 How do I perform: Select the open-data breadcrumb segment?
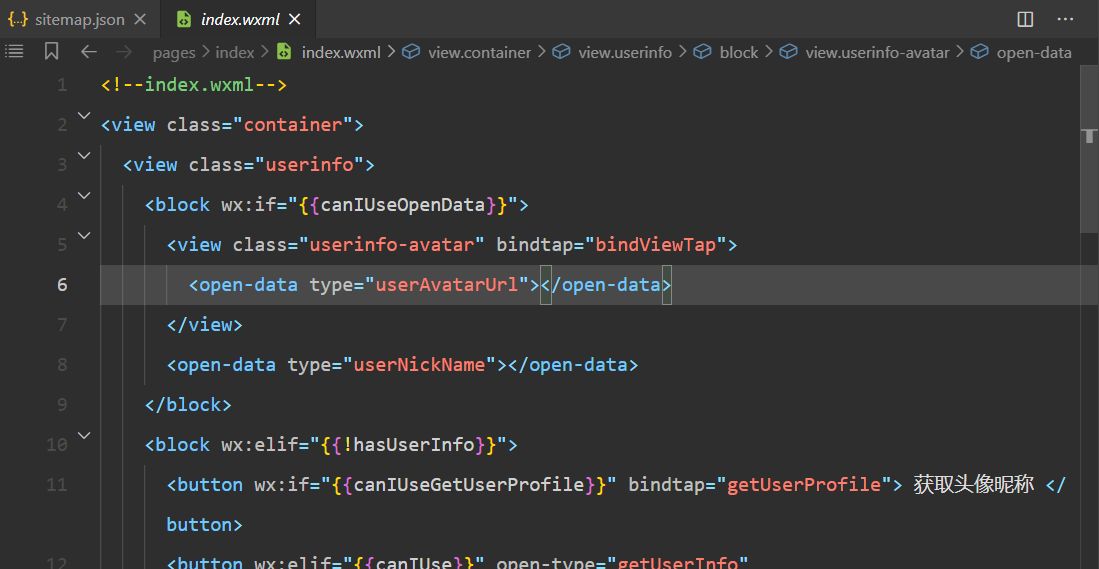click(1033, 52)
